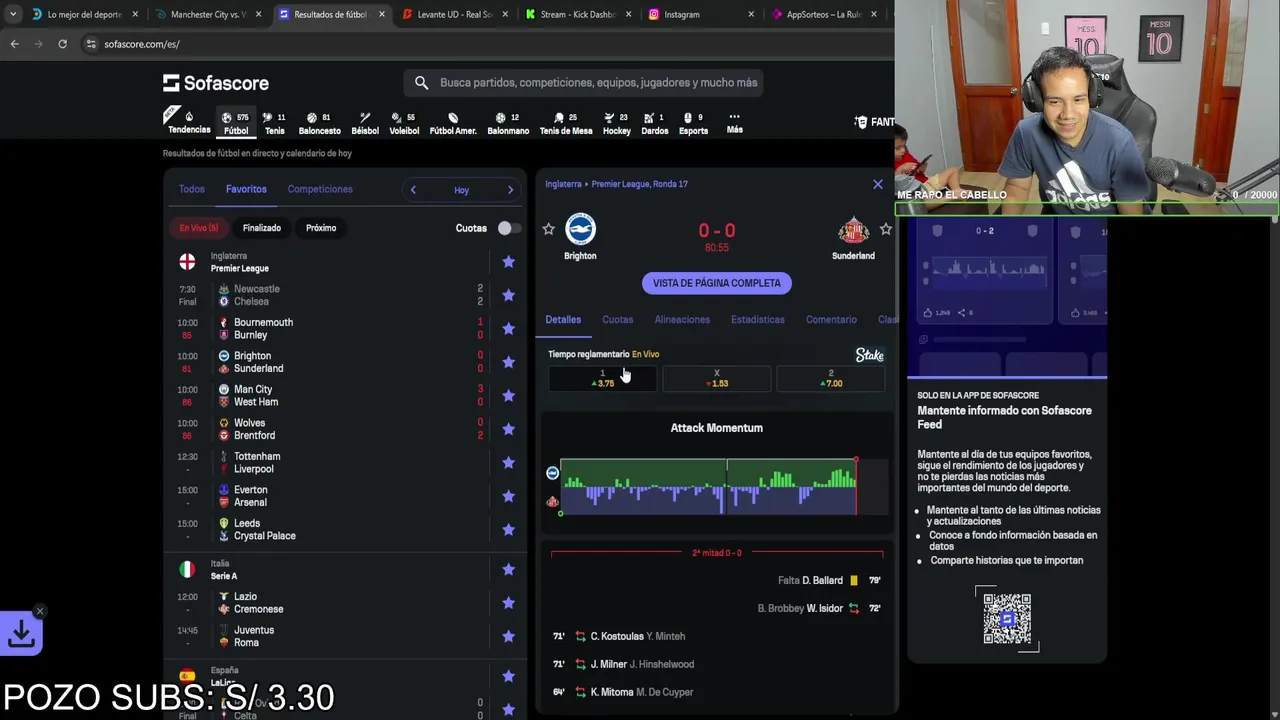
Task: Select the Fútbol Amer. sport icon
Action: [x=453, y=122]
